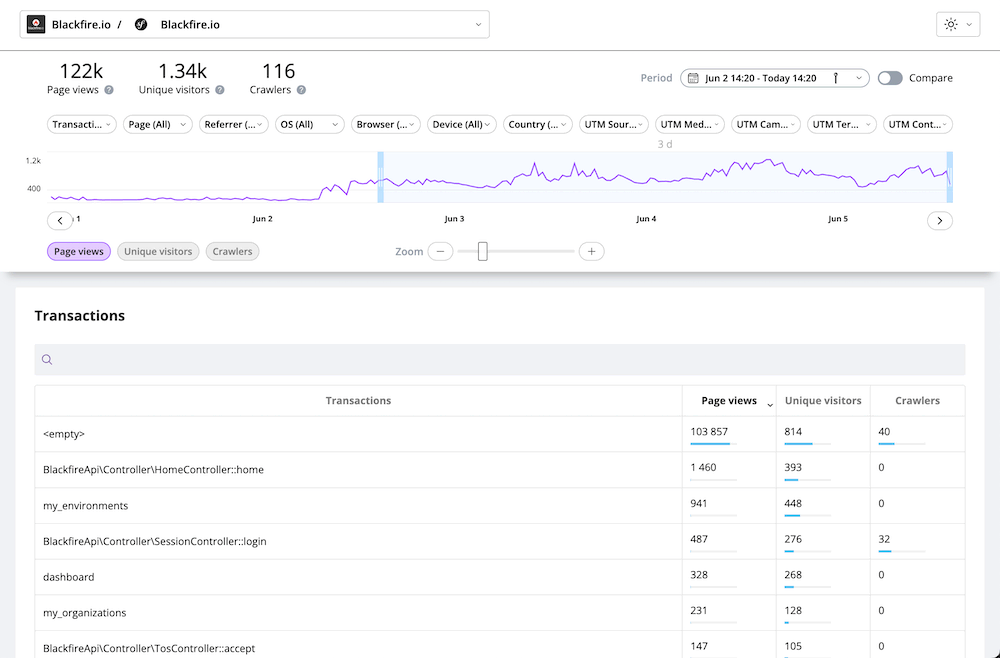Toggle the Compare switch

coord(890,78)
